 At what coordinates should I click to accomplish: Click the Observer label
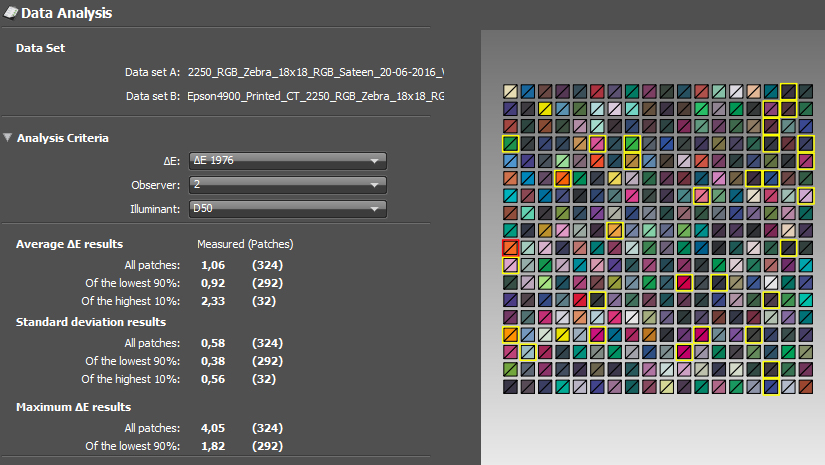156,185
